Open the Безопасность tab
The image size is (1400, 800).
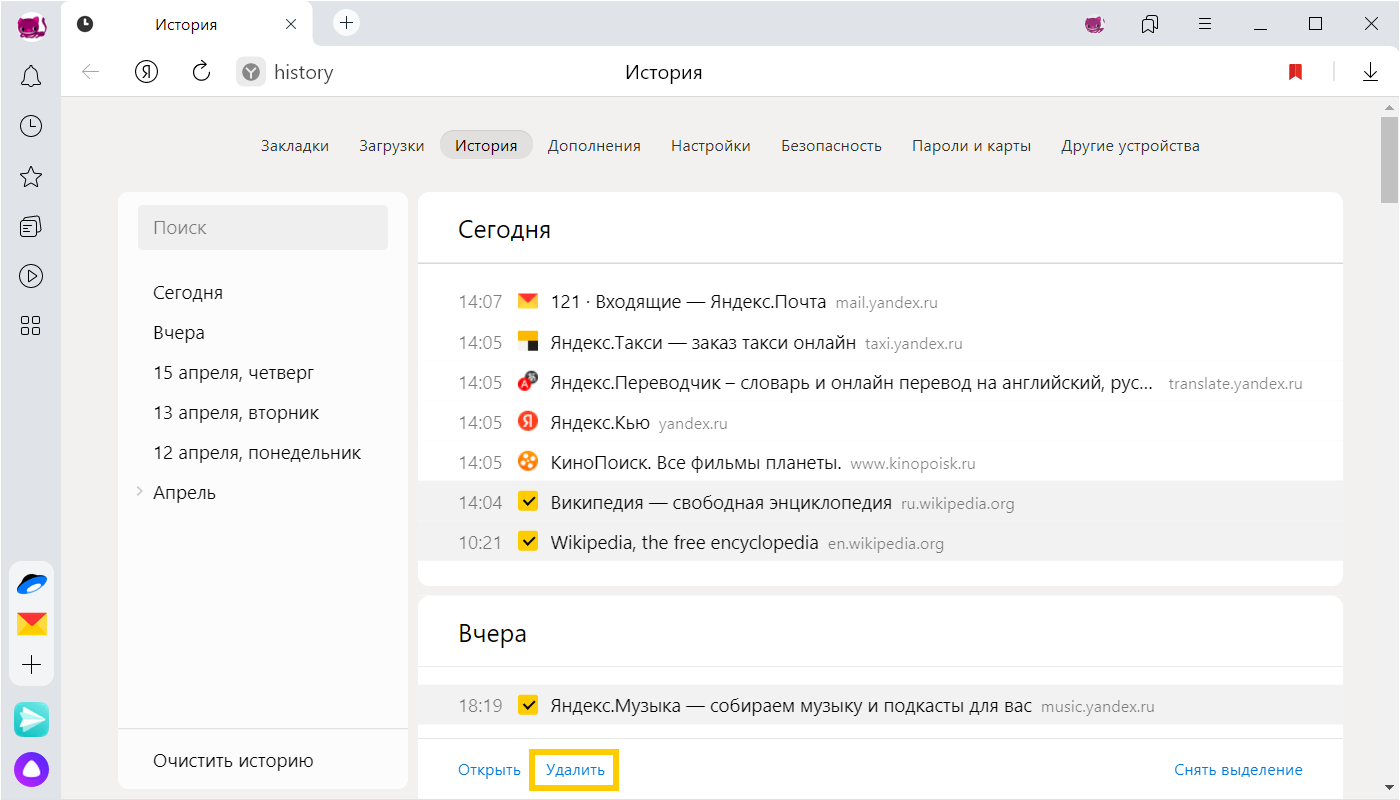point(831,145)
